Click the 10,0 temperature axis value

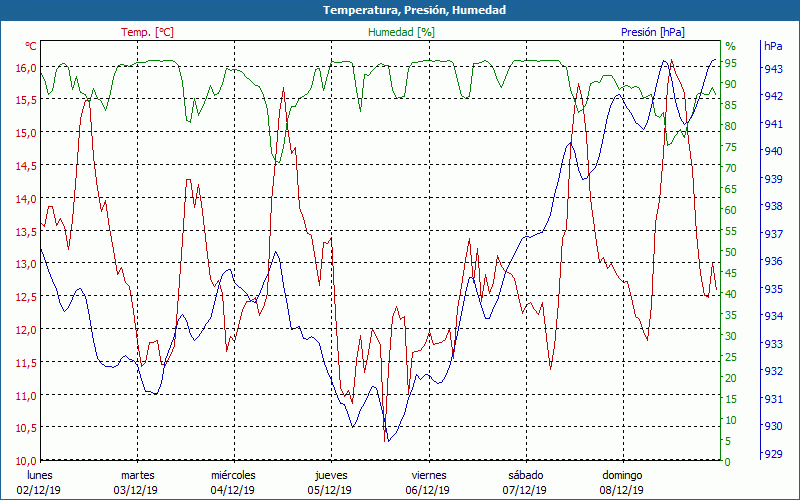(x=26, y=461)
